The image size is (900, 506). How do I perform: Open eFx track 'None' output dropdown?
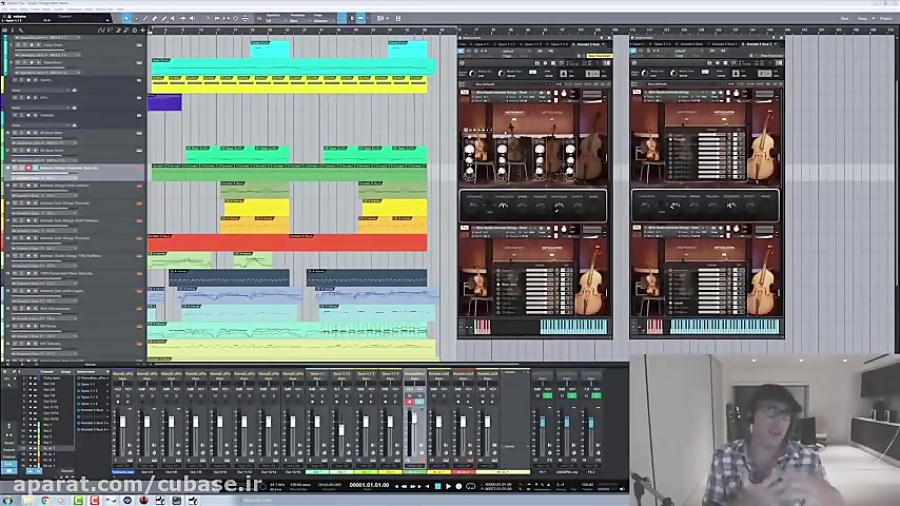point(42,107)
